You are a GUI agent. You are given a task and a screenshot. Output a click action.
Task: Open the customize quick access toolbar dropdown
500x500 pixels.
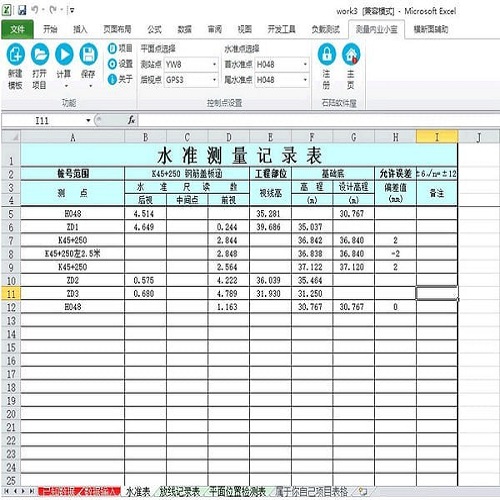[x=72, y=11]
